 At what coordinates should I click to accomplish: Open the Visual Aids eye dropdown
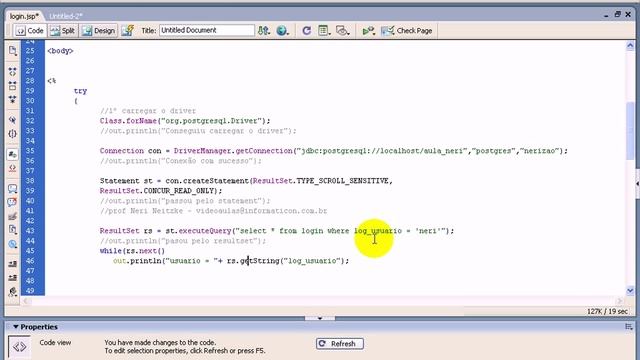342,31
